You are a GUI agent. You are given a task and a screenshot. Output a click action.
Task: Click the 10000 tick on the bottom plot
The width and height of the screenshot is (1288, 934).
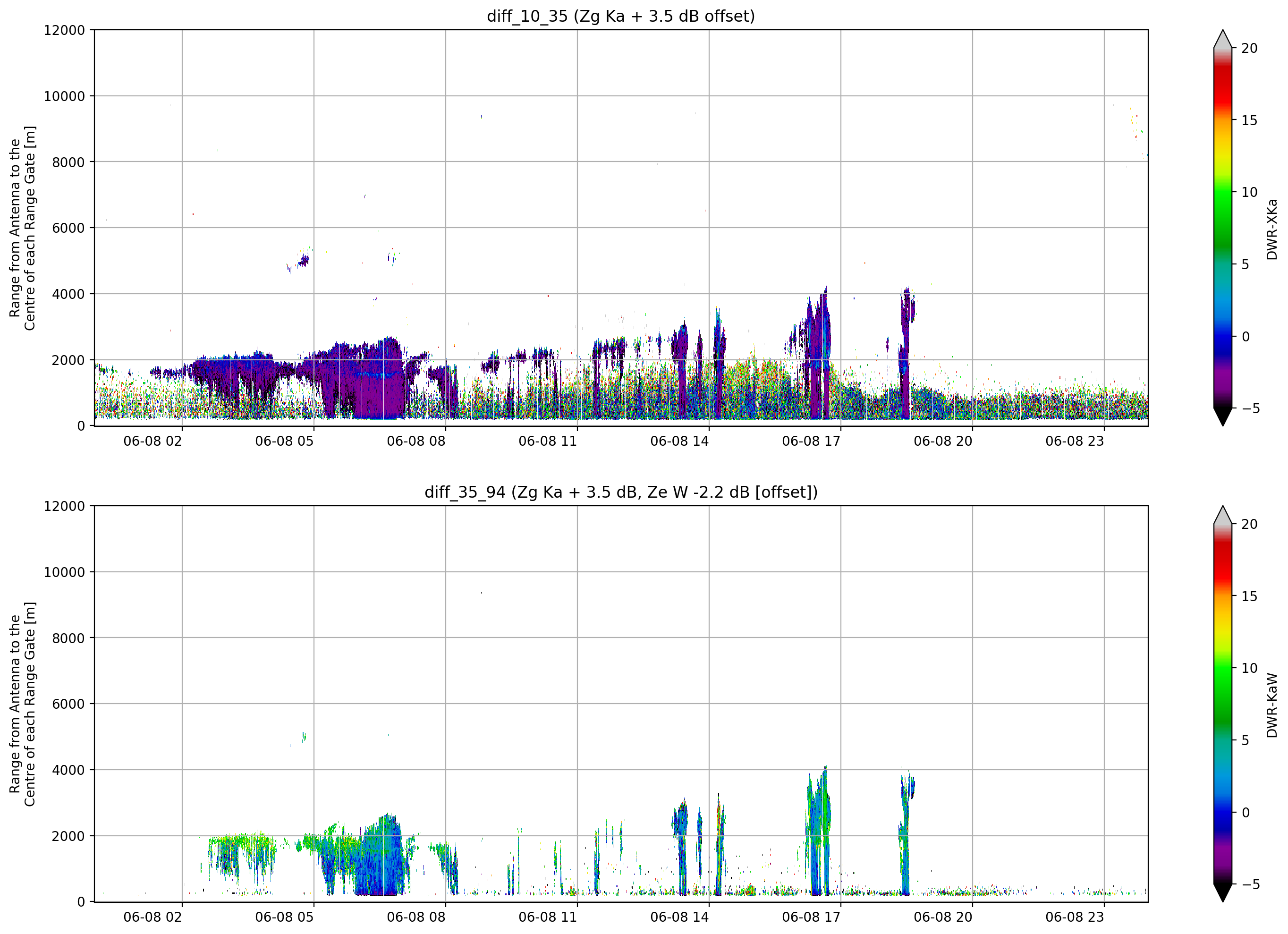[64, 573]
